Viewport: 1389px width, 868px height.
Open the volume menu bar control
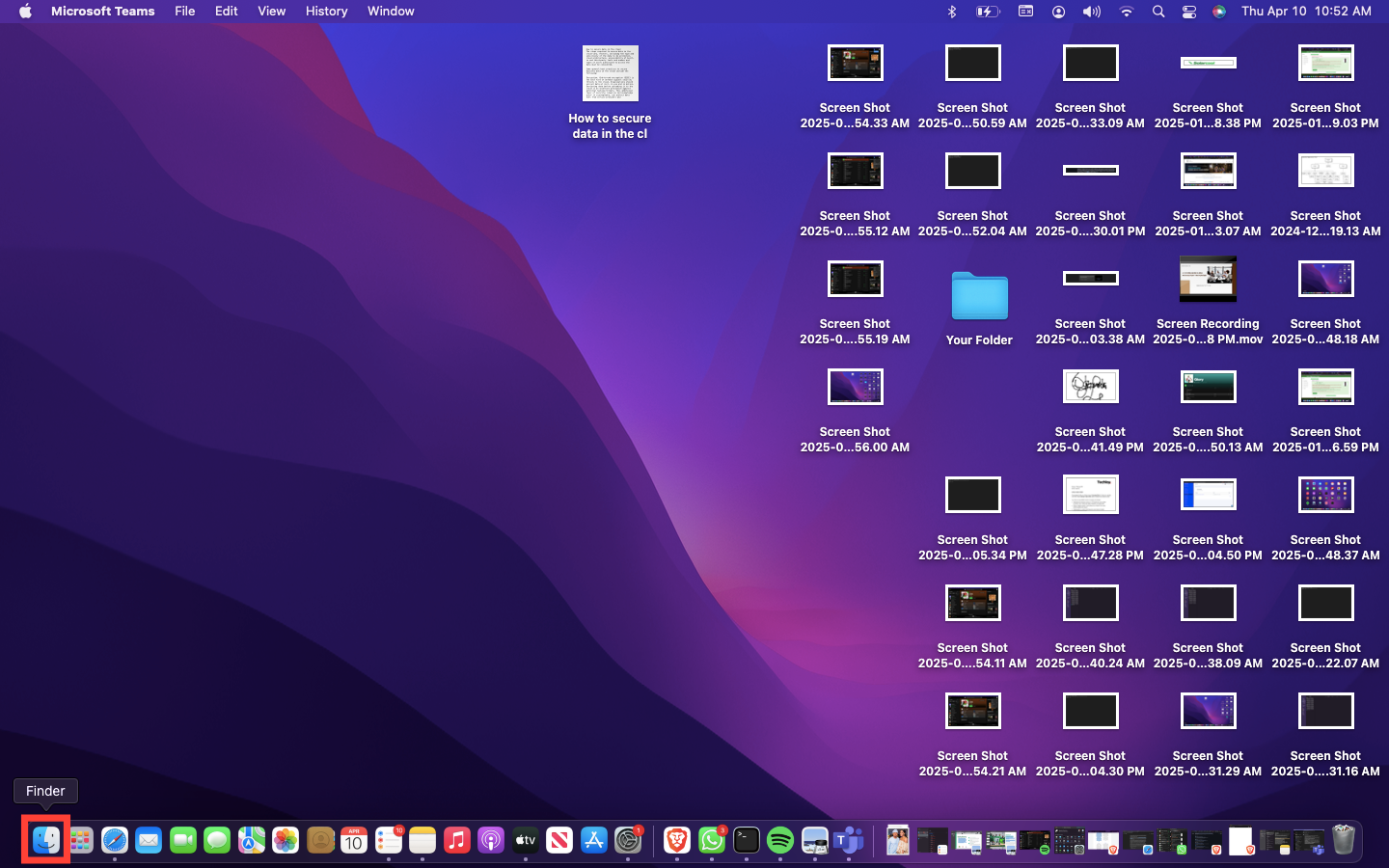coord(1091,12)
